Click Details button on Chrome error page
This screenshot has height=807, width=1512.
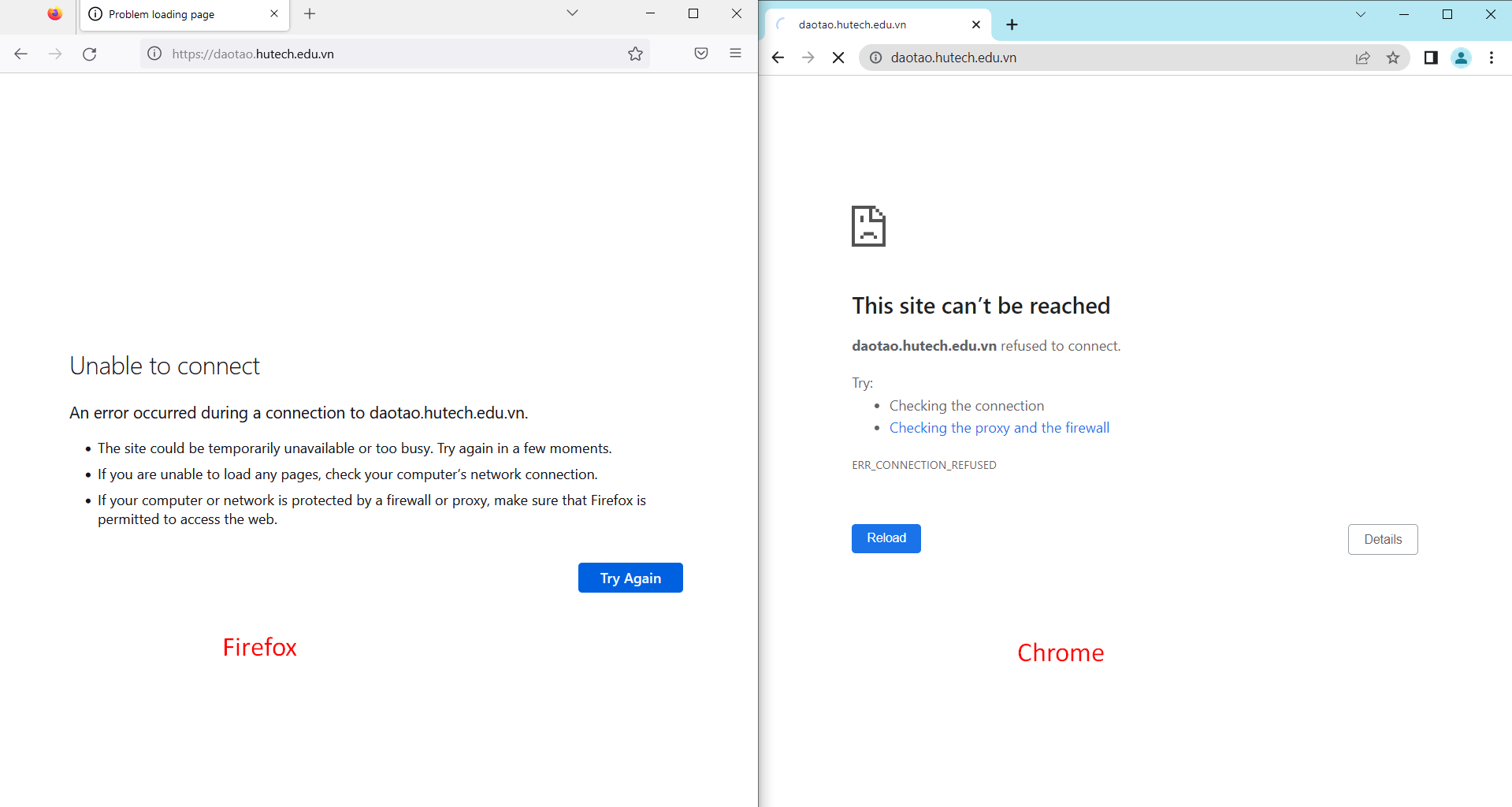tap(1383, 539)
